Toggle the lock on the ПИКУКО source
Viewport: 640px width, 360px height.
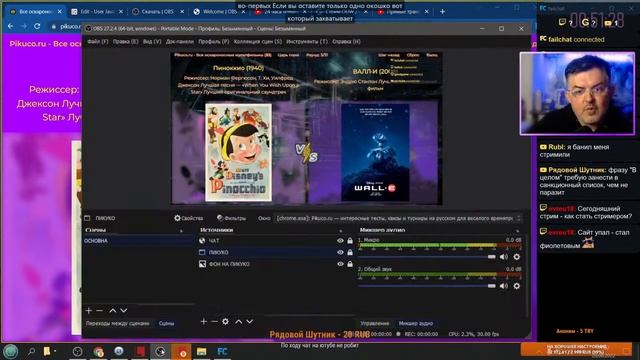pos(350,252)
